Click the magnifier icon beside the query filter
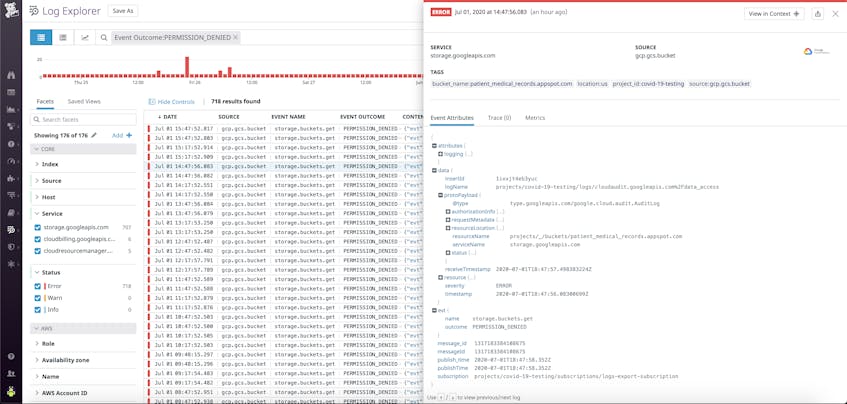Viewport: 847px width, 404px height. [104, 38]
